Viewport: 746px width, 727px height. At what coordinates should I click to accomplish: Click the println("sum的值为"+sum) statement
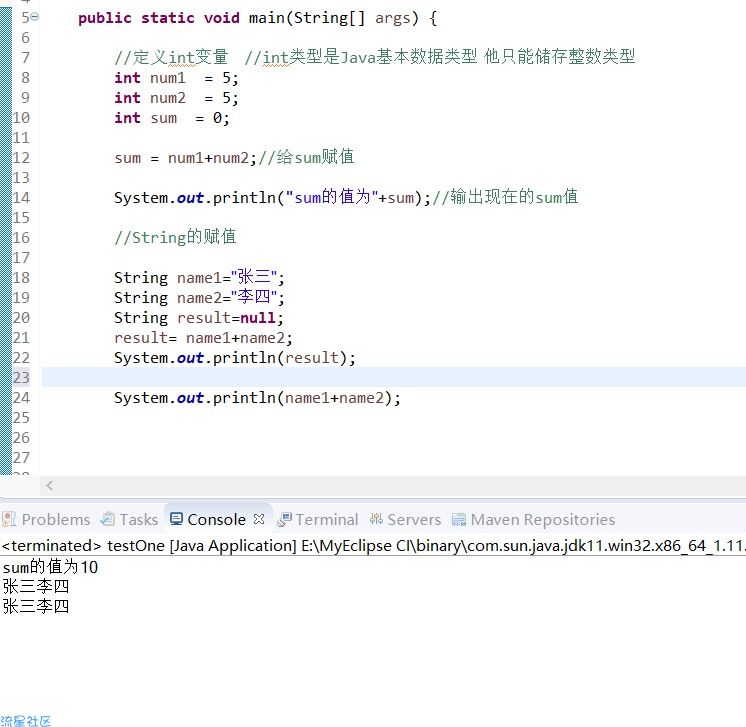[x=273, y=197]
